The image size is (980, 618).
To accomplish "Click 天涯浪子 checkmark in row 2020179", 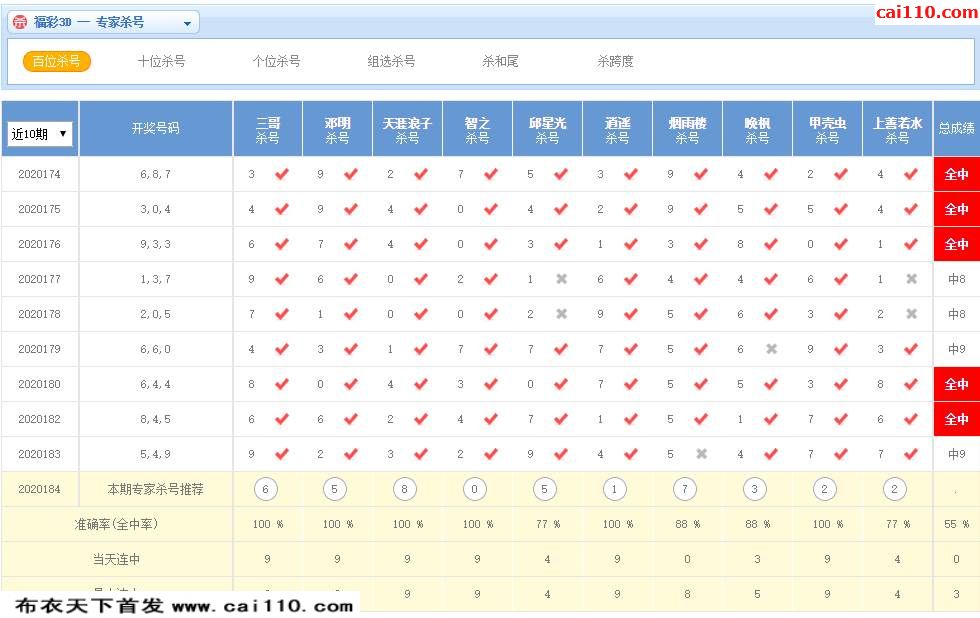I will [421, 349].
